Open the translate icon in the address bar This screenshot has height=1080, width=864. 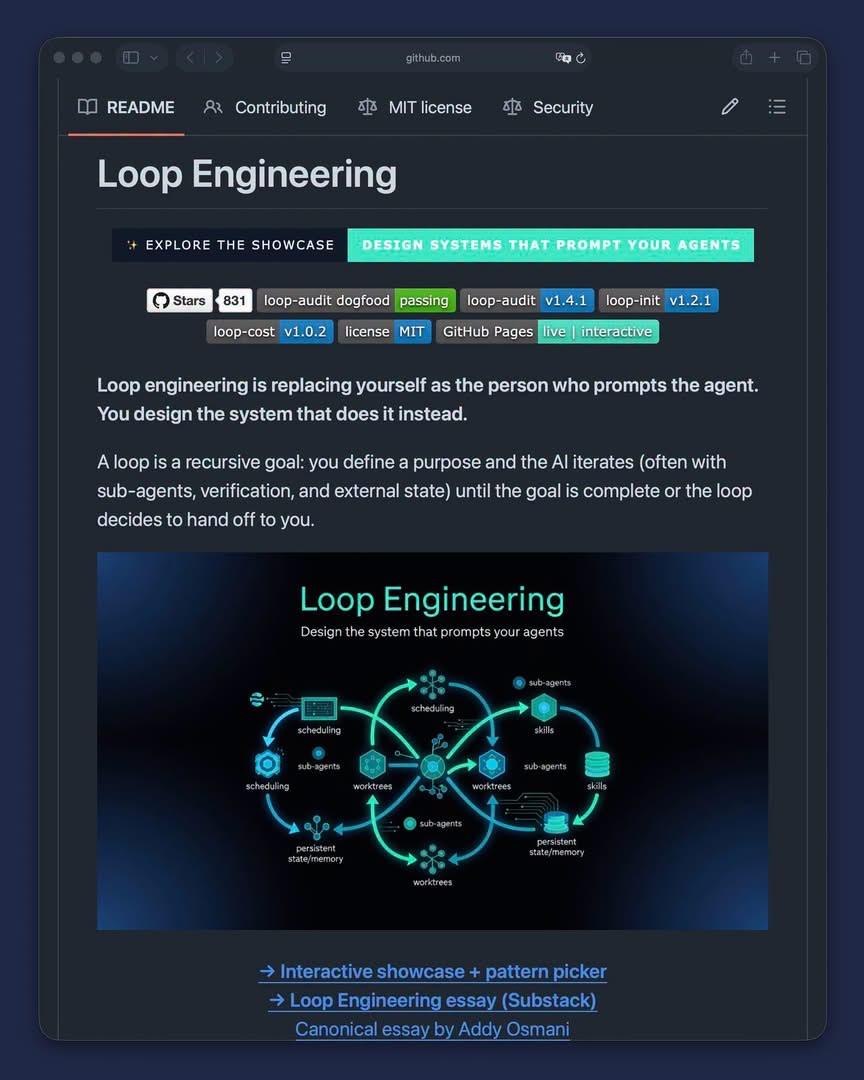point(562,58)
